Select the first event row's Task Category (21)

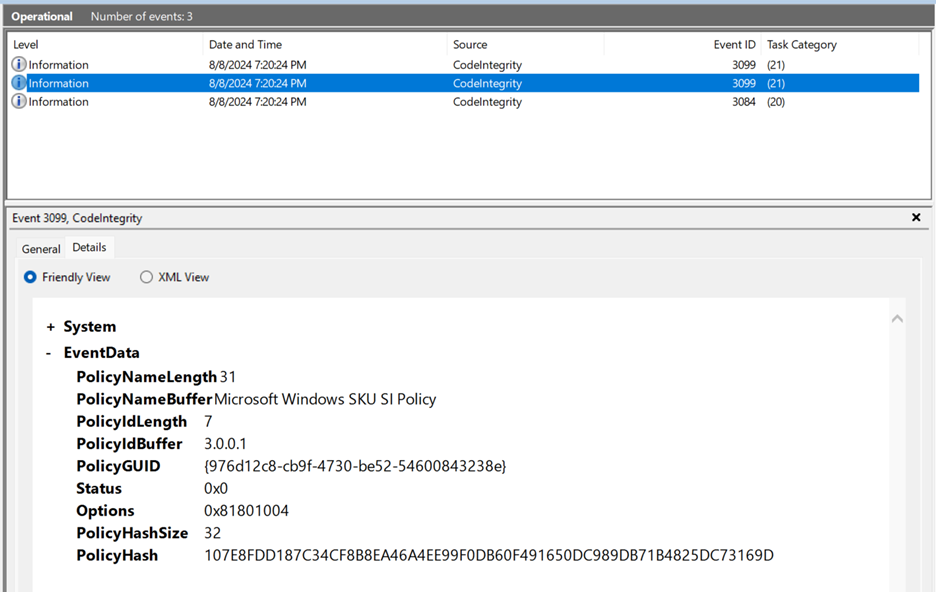776,64
